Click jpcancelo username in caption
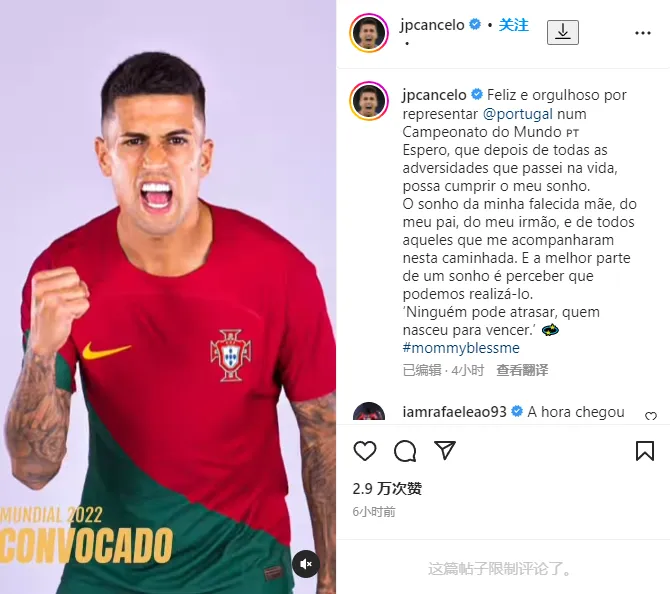Image resolution: width=670 pixels, height=594 pixels. (x=435, y=95)
